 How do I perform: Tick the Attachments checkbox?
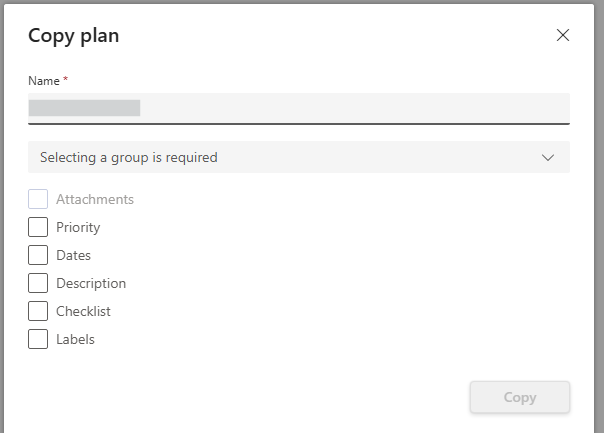tap(38, 199)
